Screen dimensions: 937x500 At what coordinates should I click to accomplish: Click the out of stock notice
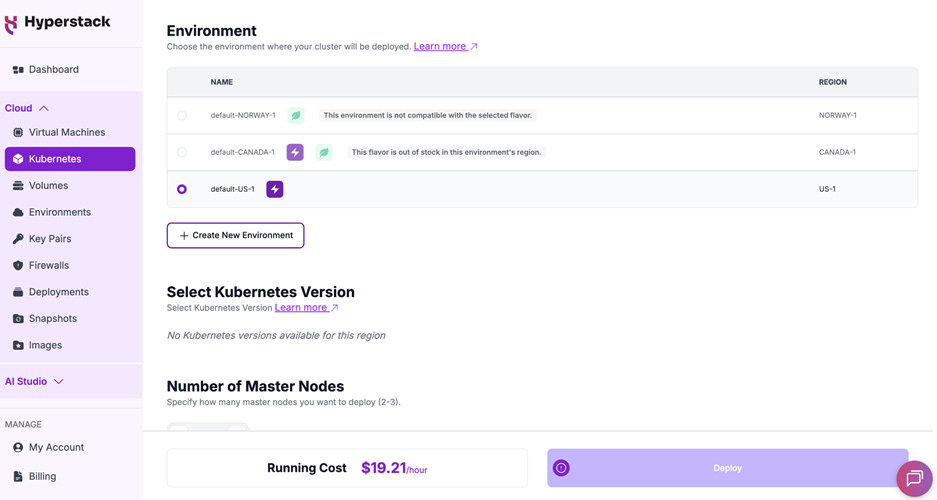click(446, 152)
